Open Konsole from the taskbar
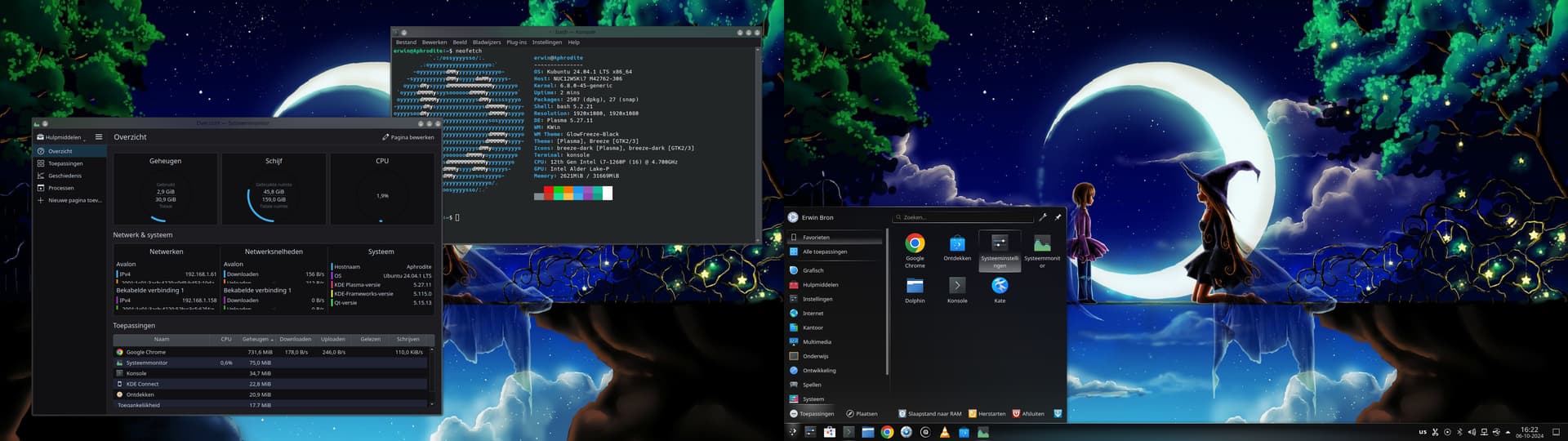The image size is (1568, 441). (849, 432)
